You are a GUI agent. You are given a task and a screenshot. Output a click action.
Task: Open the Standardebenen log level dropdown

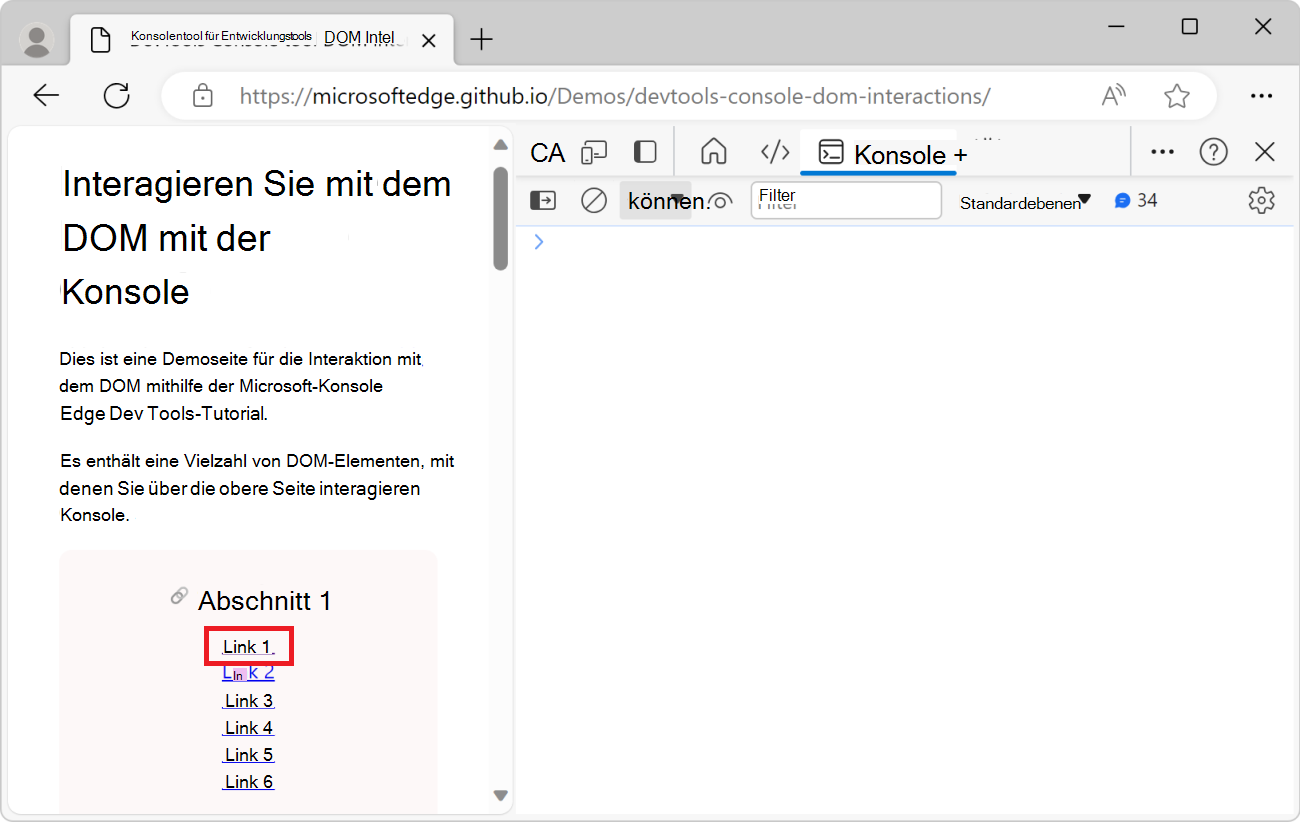(1022, 200)
